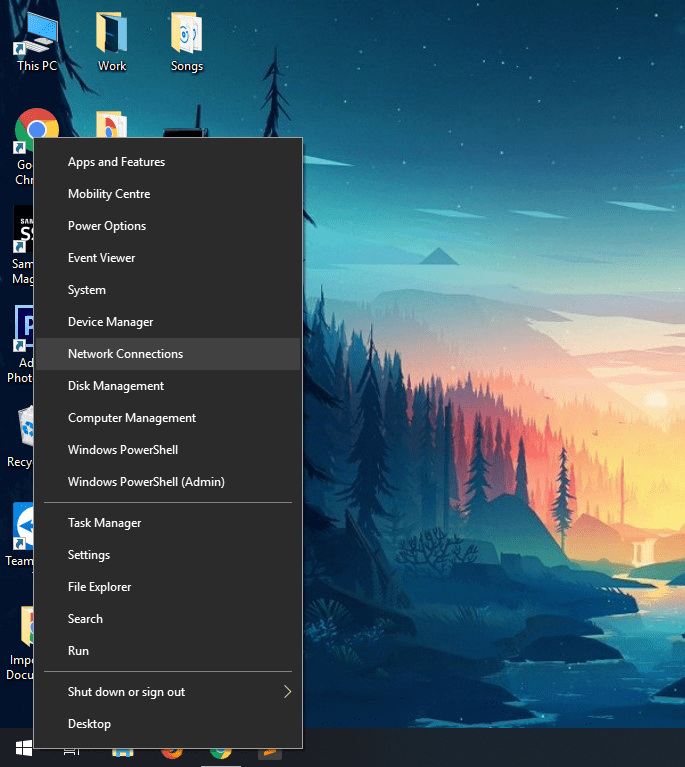Open Apps and Features

[x=168, y=162]
